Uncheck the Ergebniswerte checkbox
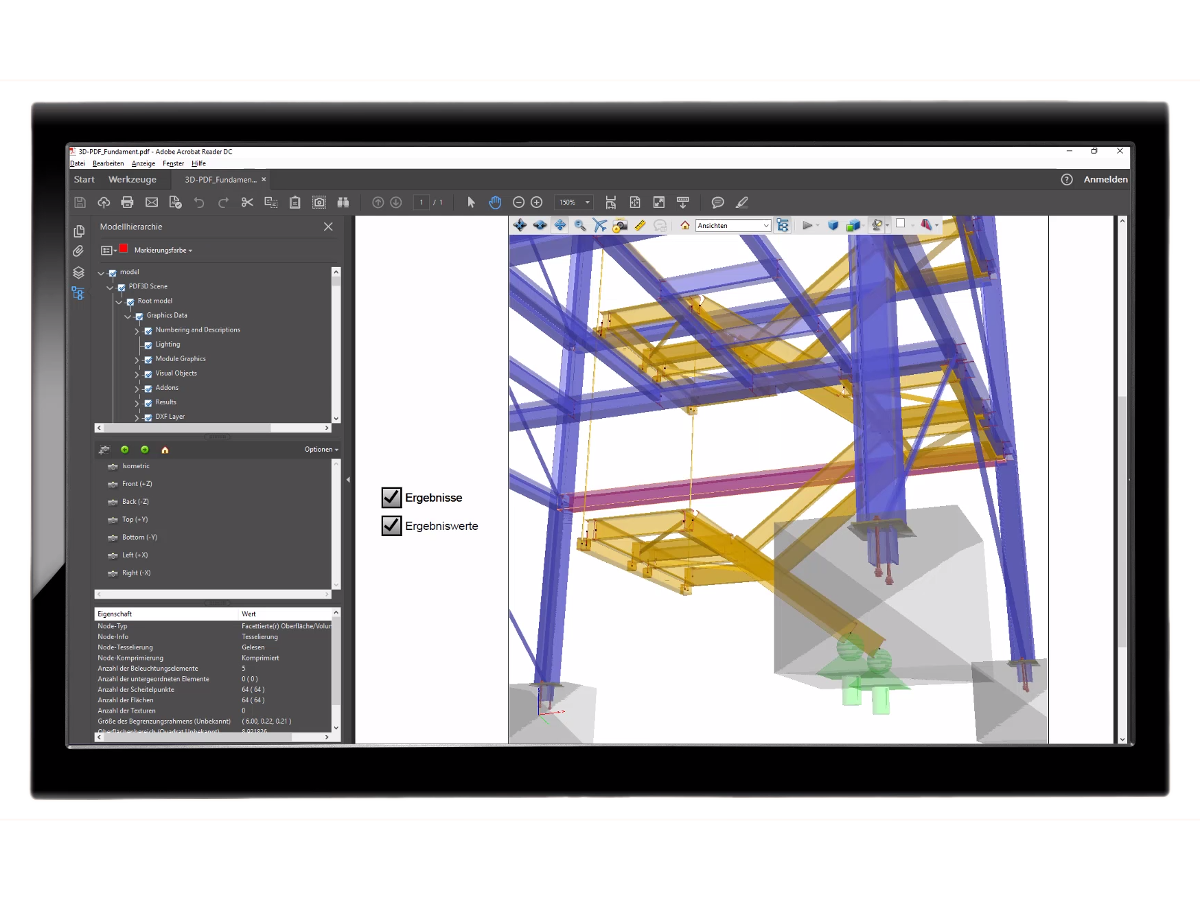 pyautogui.click(x=390, y=525)
